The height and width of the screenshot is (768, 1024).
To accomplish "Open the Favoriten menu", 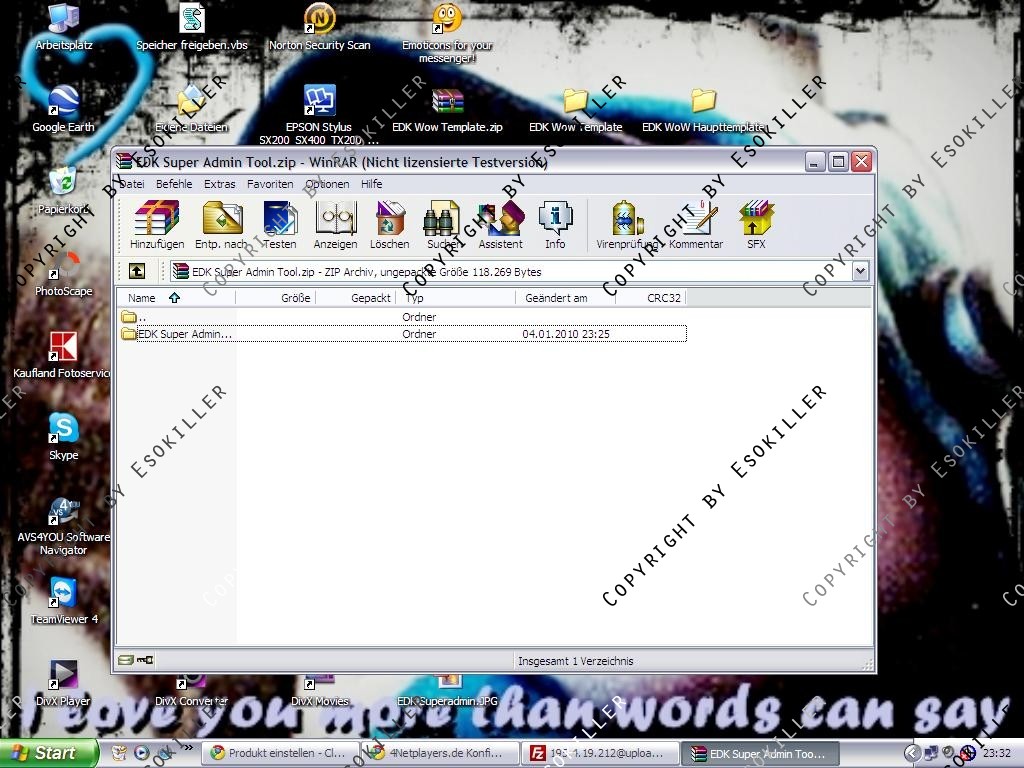I will click(270, 184).
